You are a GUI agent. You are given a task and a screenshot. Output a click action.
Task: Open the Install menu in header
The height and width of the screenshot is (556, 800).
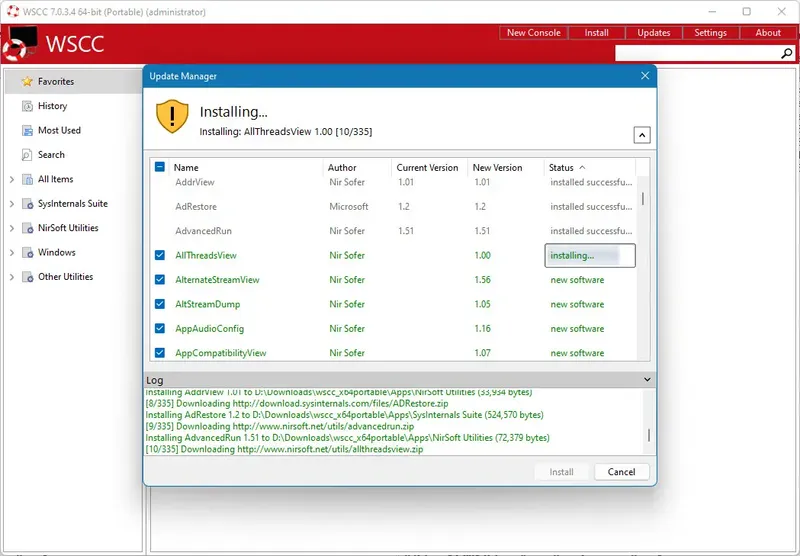[596, 33]
